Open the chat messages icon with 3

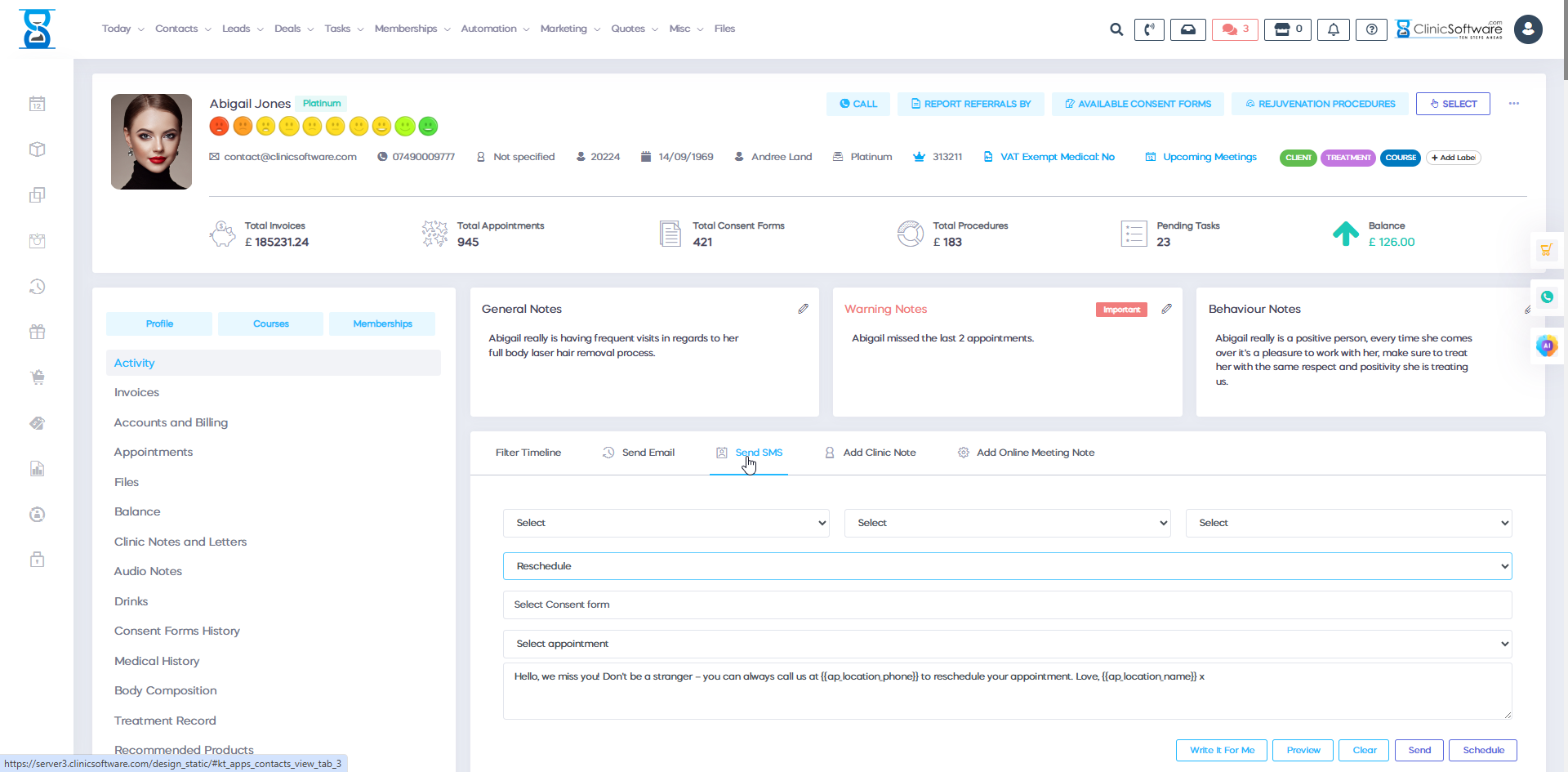point(1234,29)
